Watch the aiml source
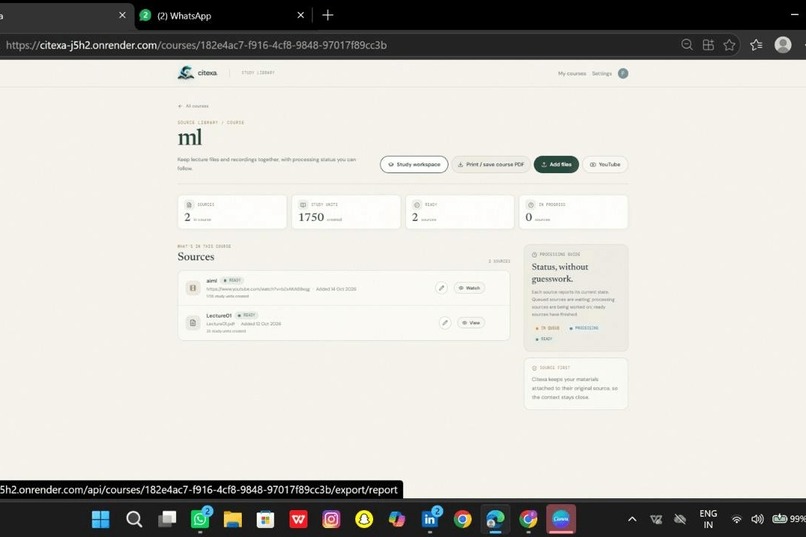Image resolution: width=806 pixels, height=537 pixels. (469, 288)
